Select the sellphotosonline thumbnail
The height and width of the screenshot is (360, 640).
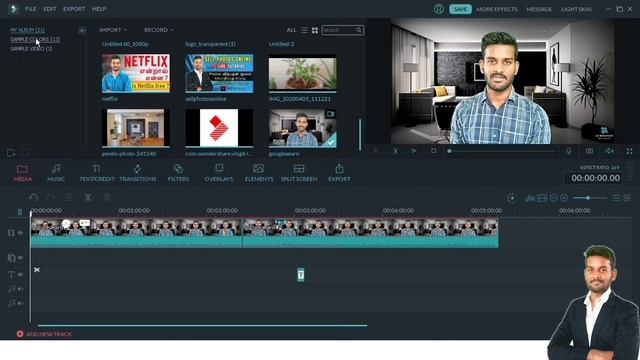(219, 73)
